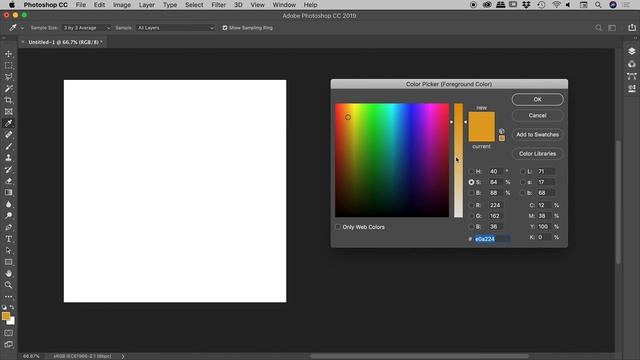640x360 pixels.
Task: Open the Sample Size dropdown
Action: point(86,28)
